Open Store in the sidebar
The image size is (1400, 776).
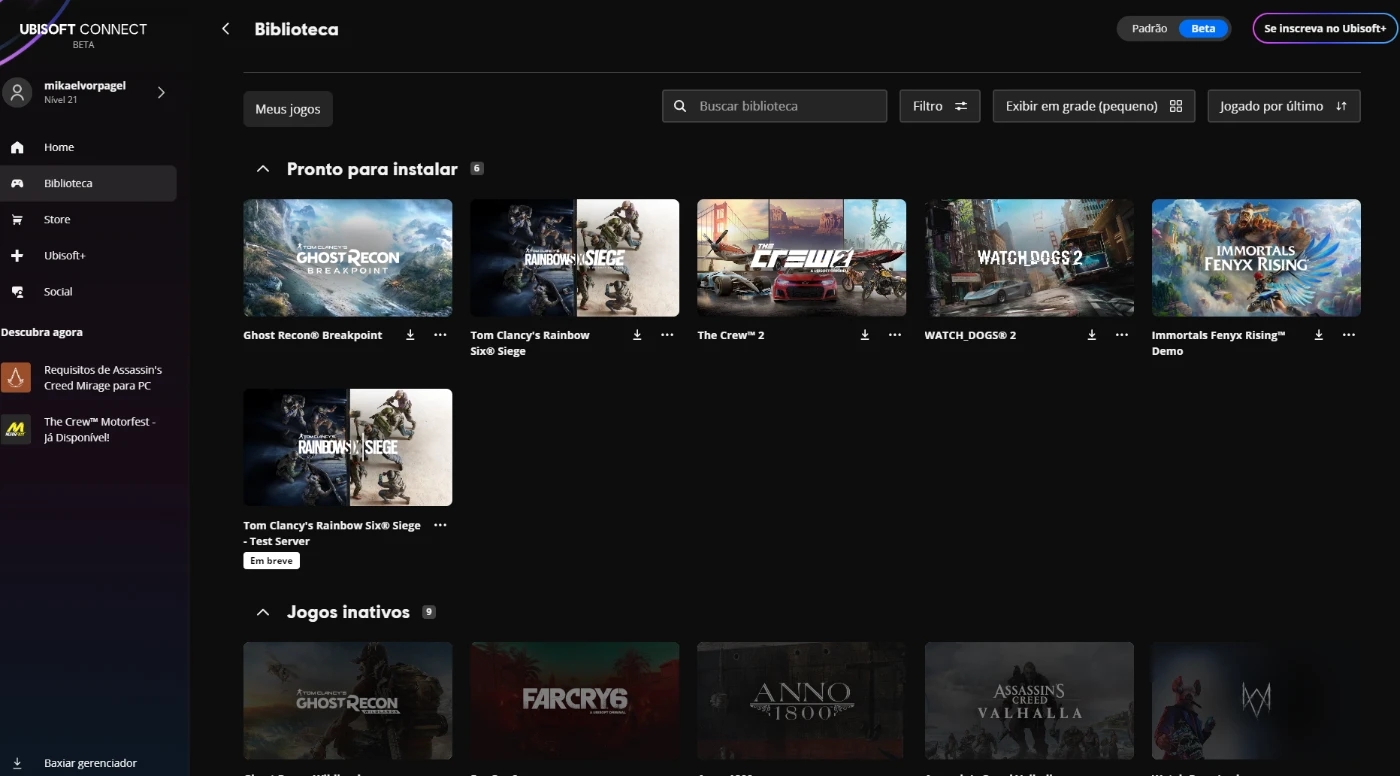click(88, 219)
